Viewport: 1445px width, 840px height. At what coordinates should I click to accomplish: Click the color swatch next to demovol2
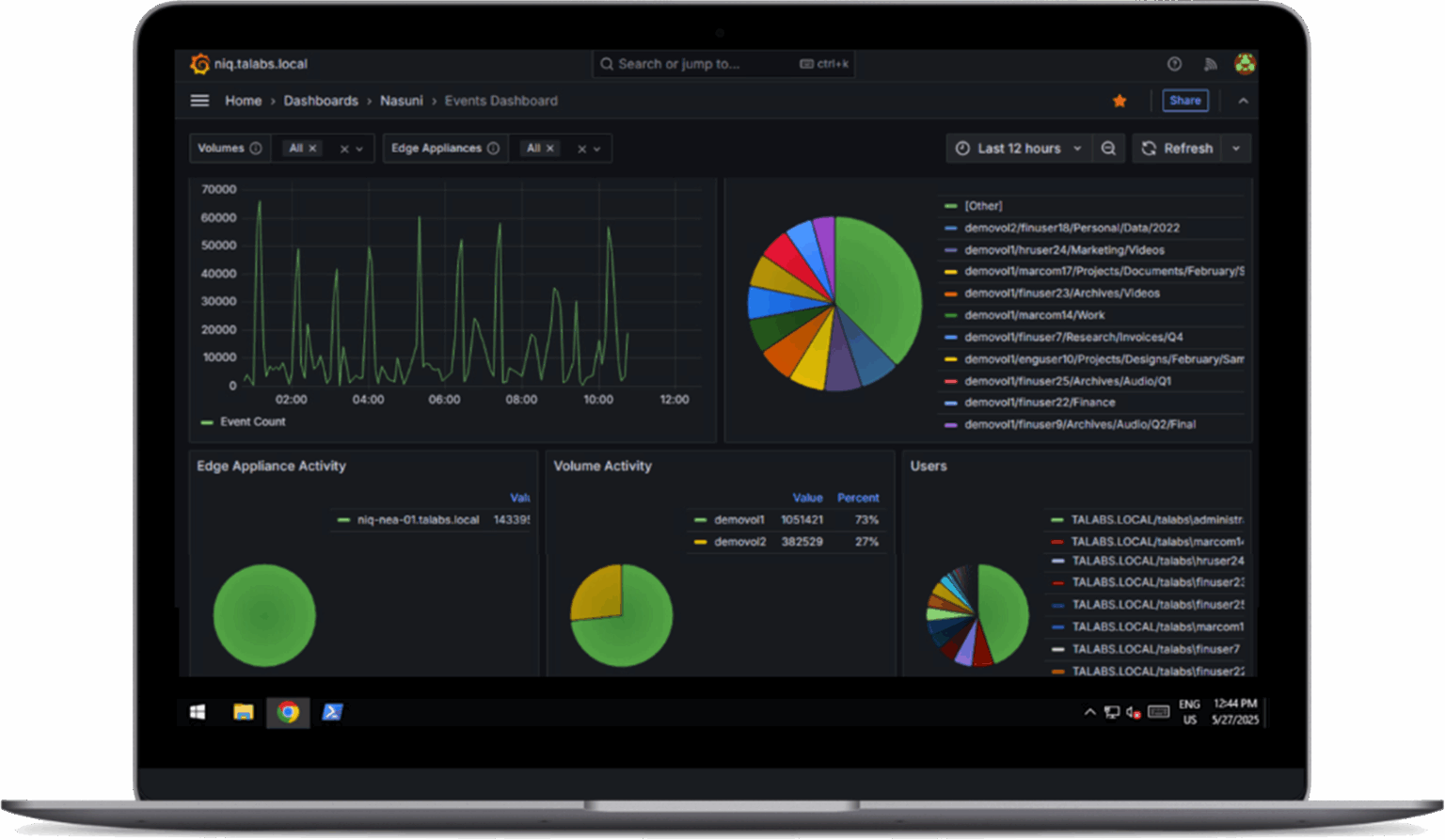click(x=701, y=542)
